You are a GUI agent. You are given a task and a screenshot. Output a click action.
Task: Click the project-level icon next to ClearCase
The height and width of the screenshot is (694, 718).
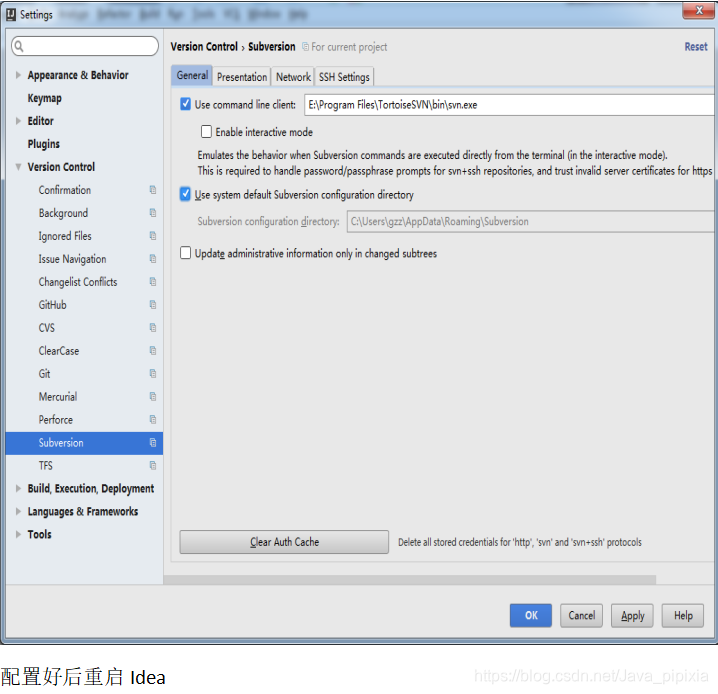click(153, 351)
